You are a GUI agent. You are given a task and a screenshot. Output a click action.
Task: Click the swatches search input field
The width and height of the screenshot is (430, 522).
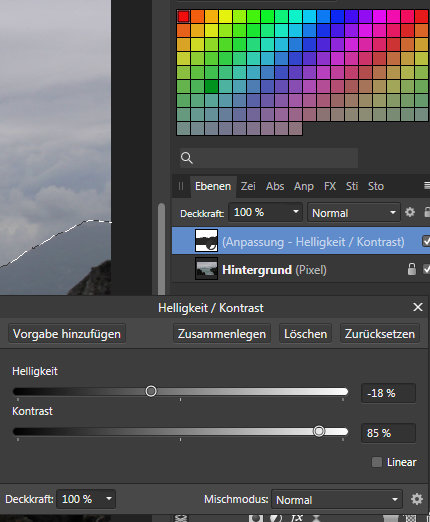(x=268, y=158)
